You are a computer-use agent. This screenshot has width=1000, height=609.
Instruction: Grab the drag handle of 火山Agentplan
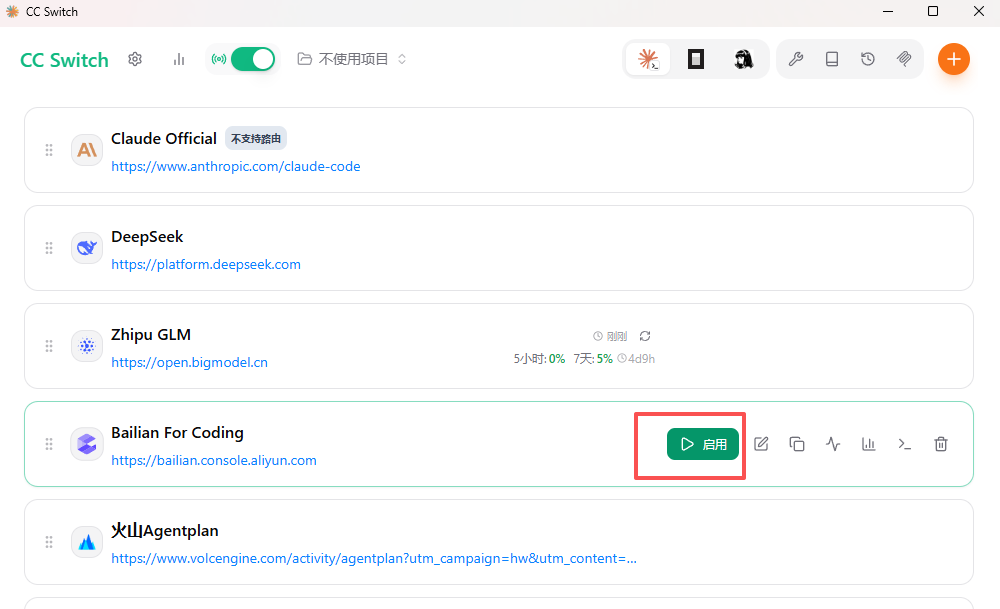pyautogui.click(x=49, y=542)
